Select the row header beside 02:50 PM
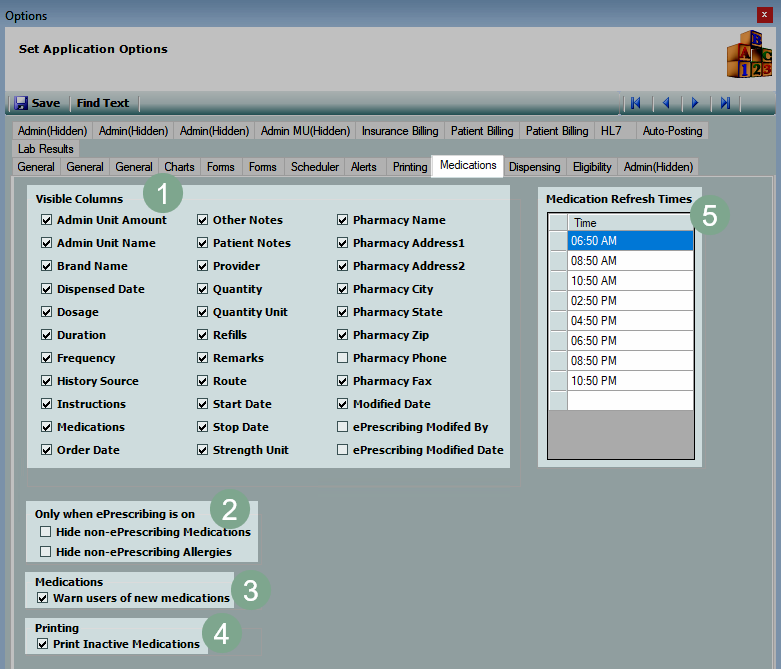The height and width of the screenshot is (669, 781). tap(558, 301)
